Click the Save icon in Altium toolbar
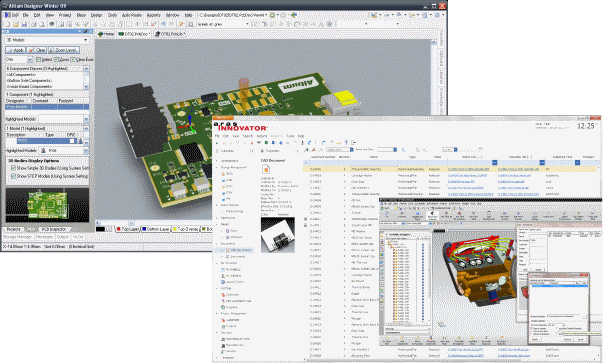The height and width of the screenshot is (363, 603). tap(24, 24)
